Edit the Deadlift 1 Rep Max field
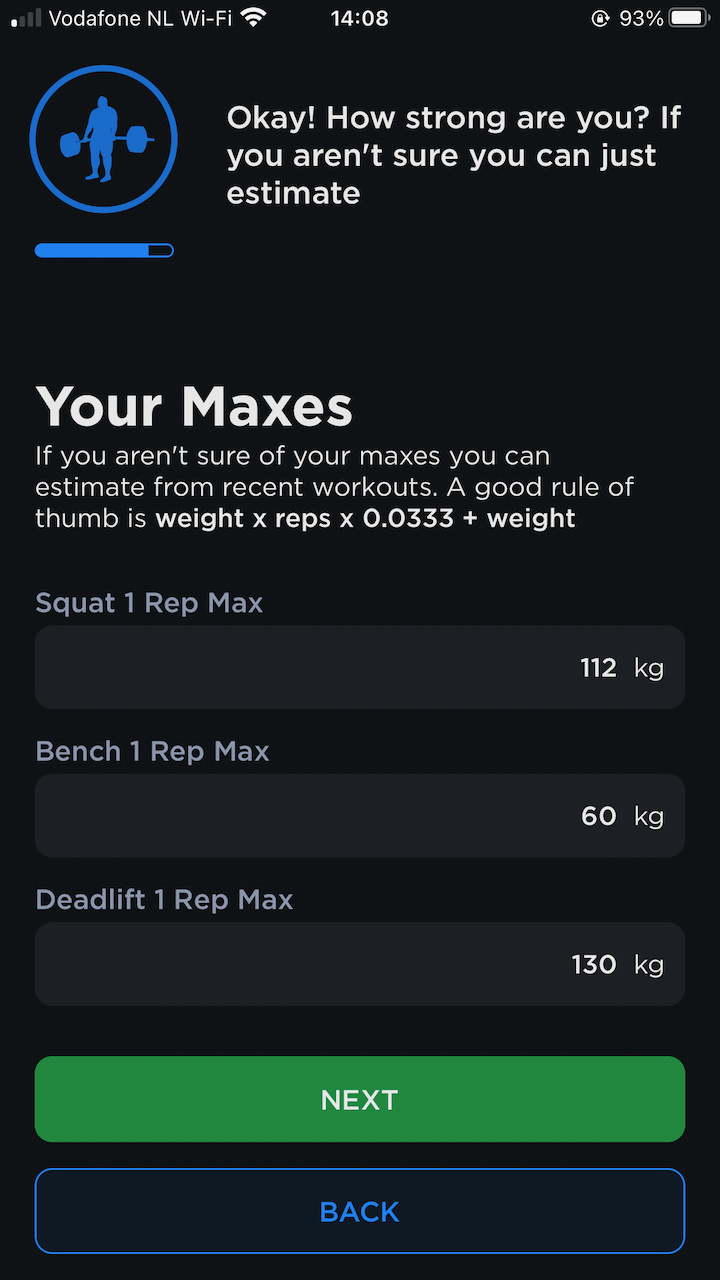Image resolution: width=720 pixels, height=1280 pixels. pos(360,964)
